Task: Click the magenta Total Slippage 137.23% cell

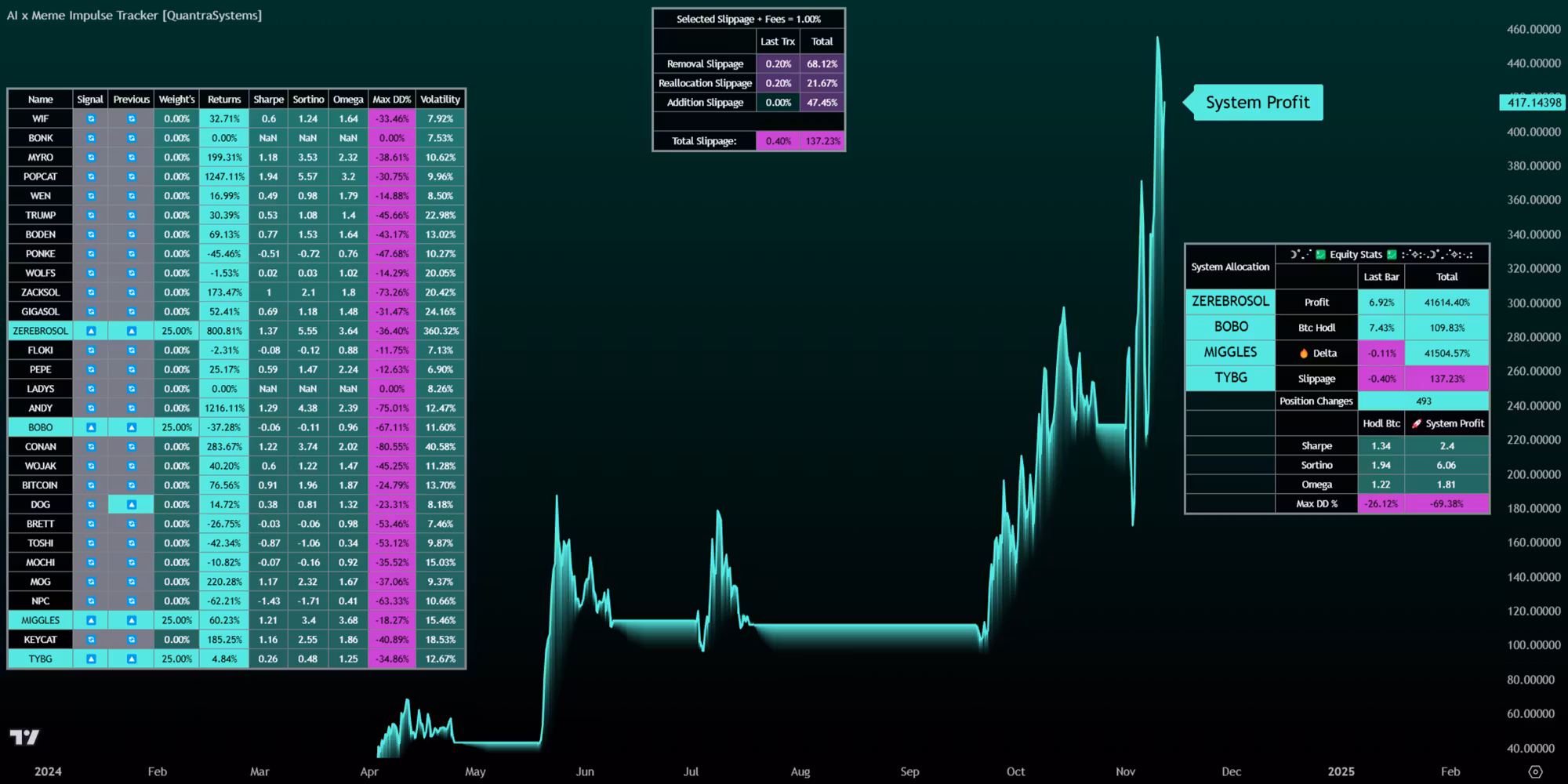Action: (822, 141)
